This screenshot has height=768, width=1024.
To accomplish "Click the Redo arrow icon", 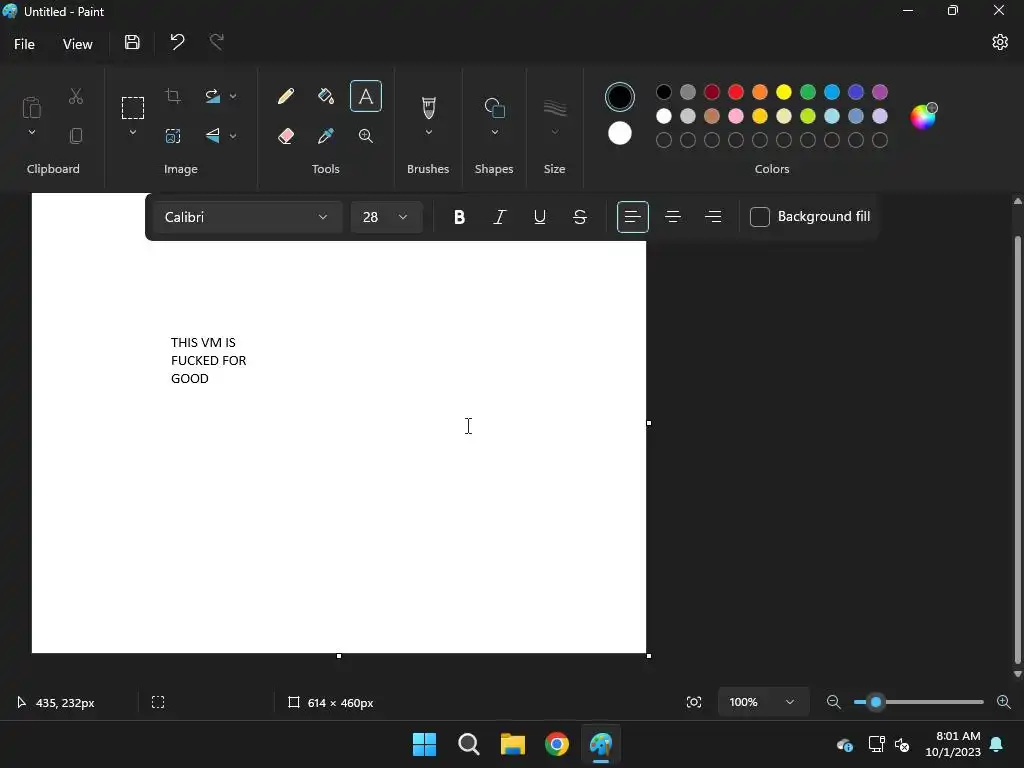I will [x=216, y=42].
